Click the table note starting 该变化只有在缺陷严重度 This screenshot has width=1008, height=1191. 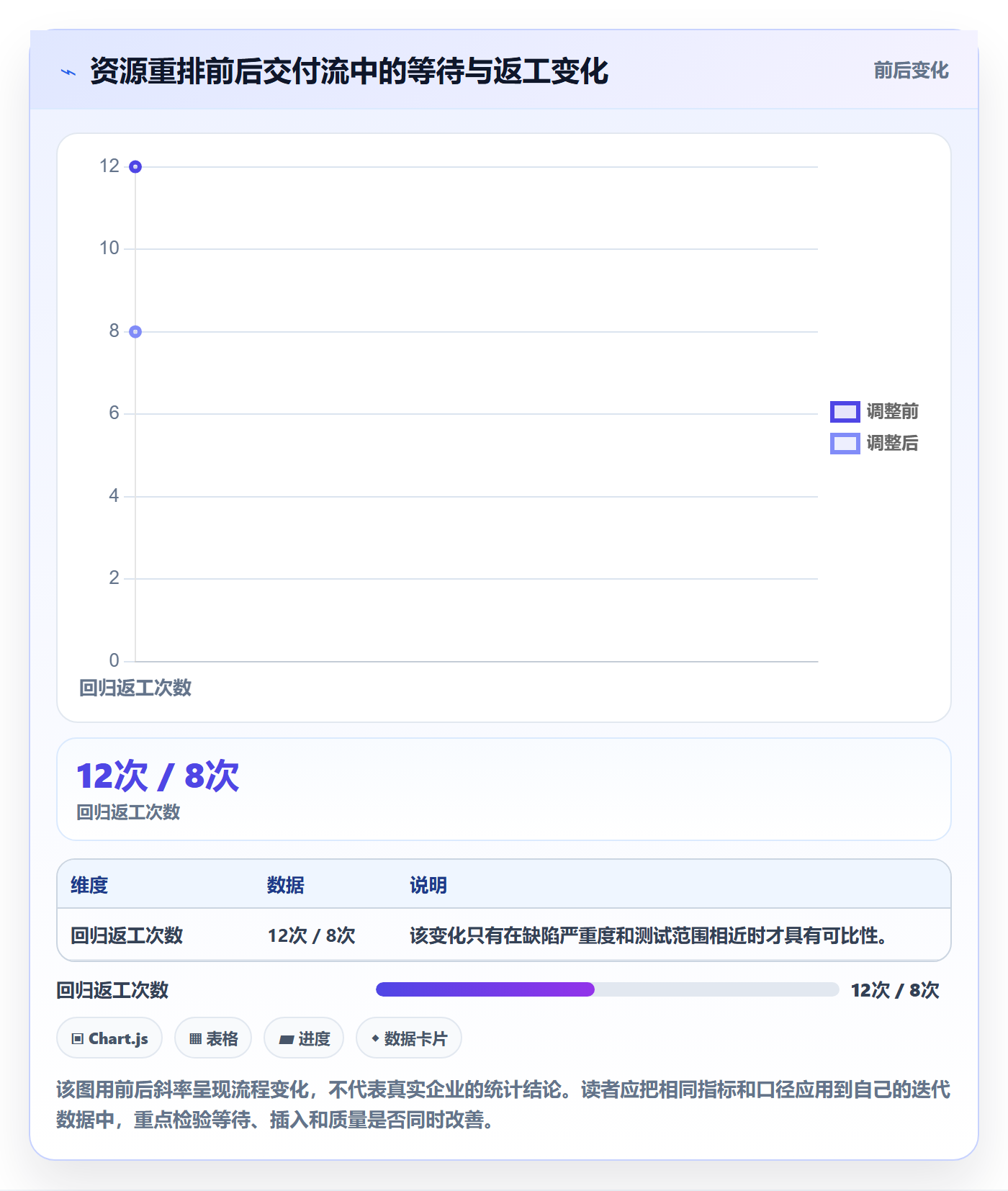(649, 935)
